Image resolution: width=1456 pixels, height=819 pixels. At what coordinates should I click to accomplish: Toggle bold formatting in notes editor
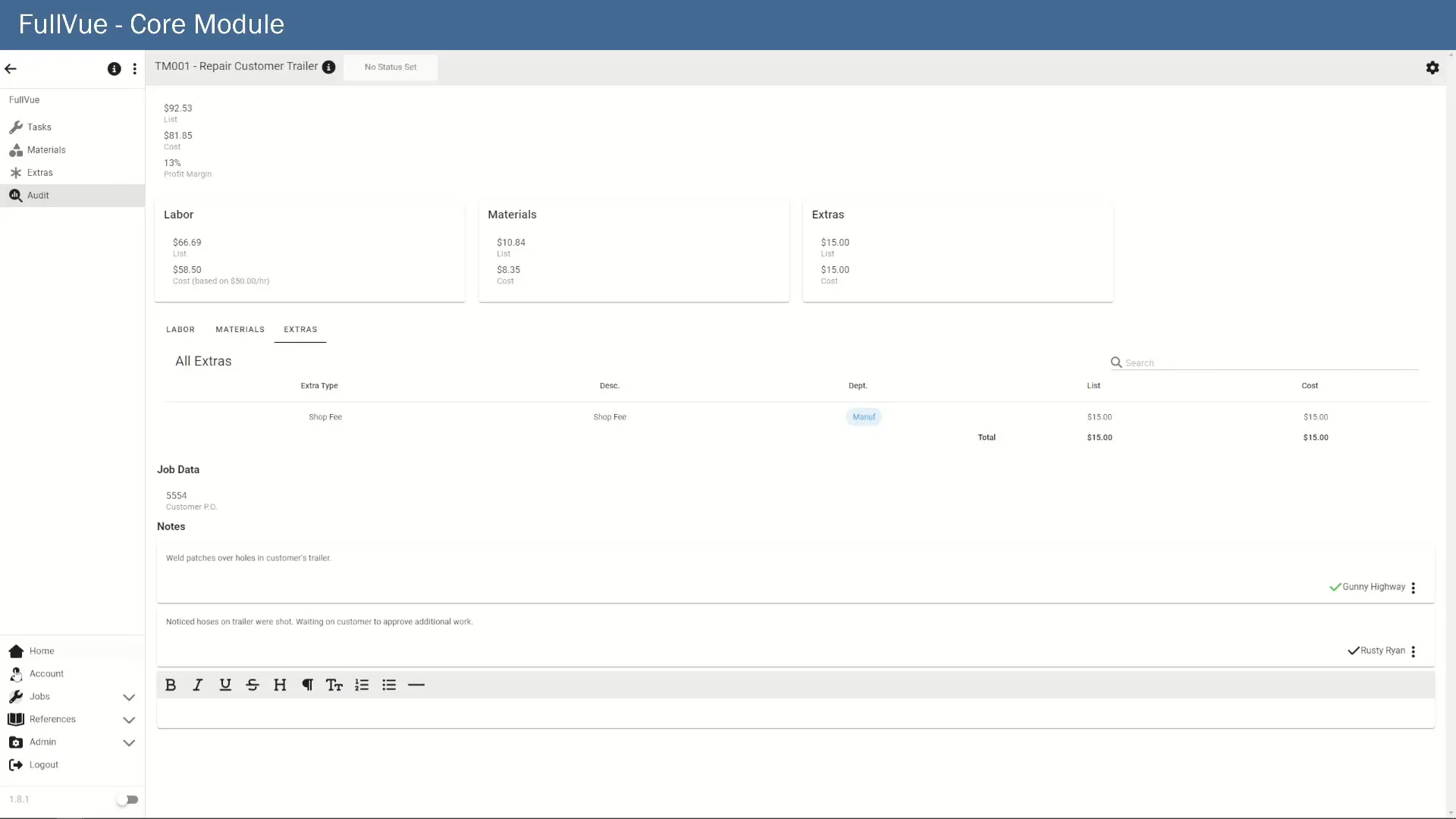click(171, 685)
